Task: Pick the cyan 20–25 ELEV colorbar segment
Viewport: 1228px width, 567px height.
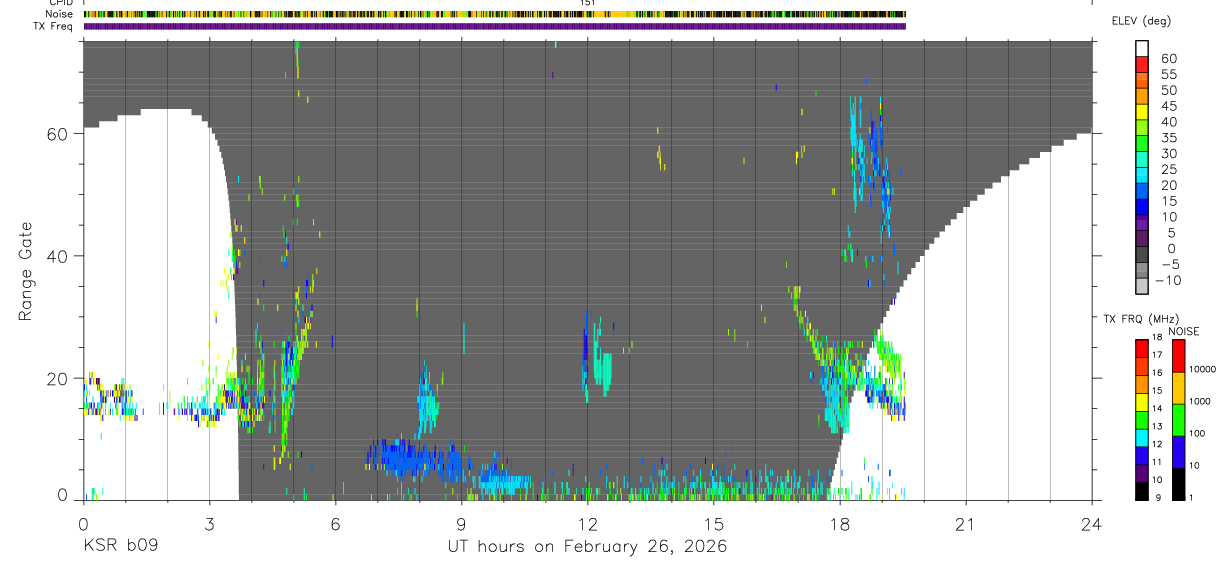Action: click(1142, 176)
